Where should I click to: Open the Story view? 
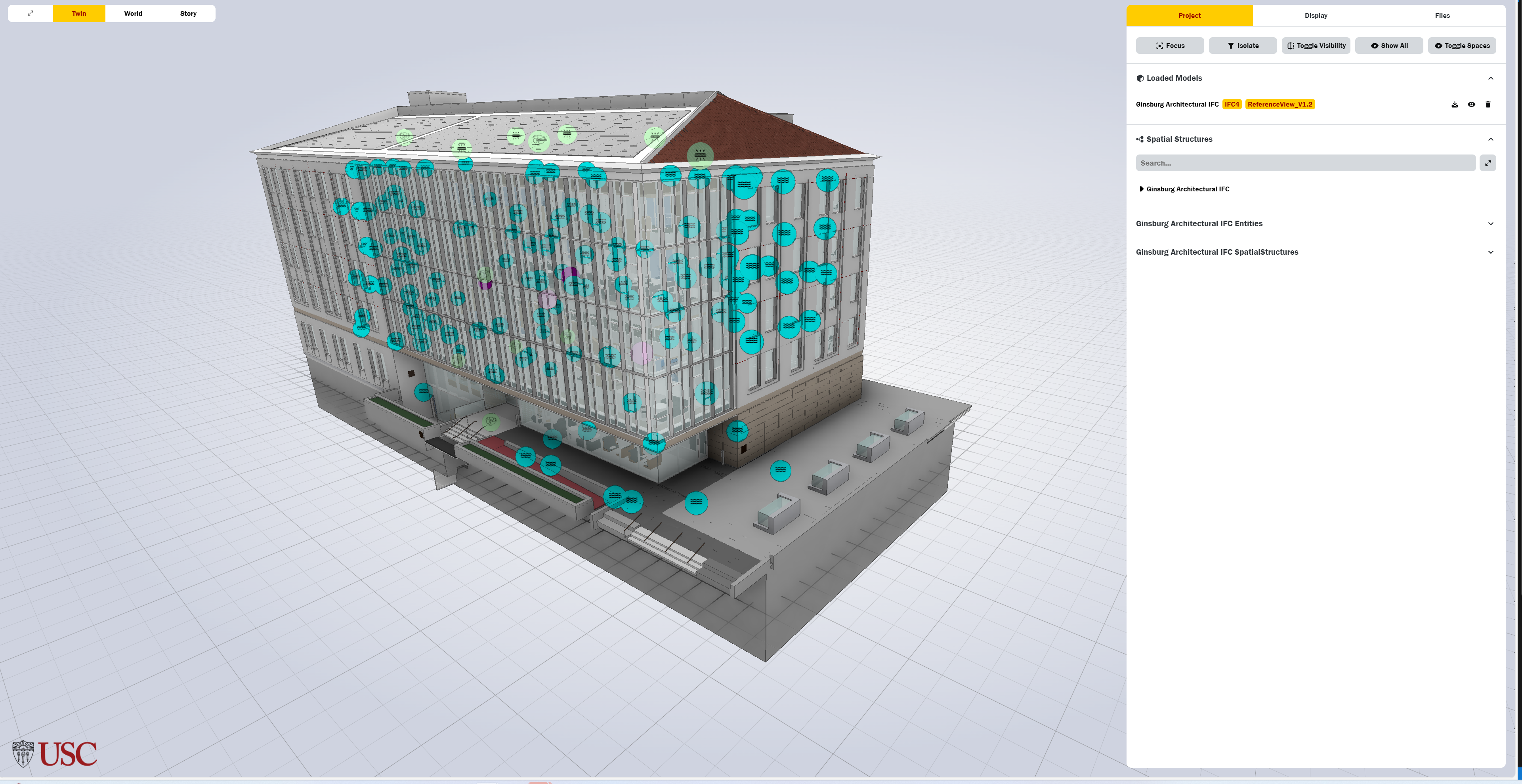tap(188, 13)
